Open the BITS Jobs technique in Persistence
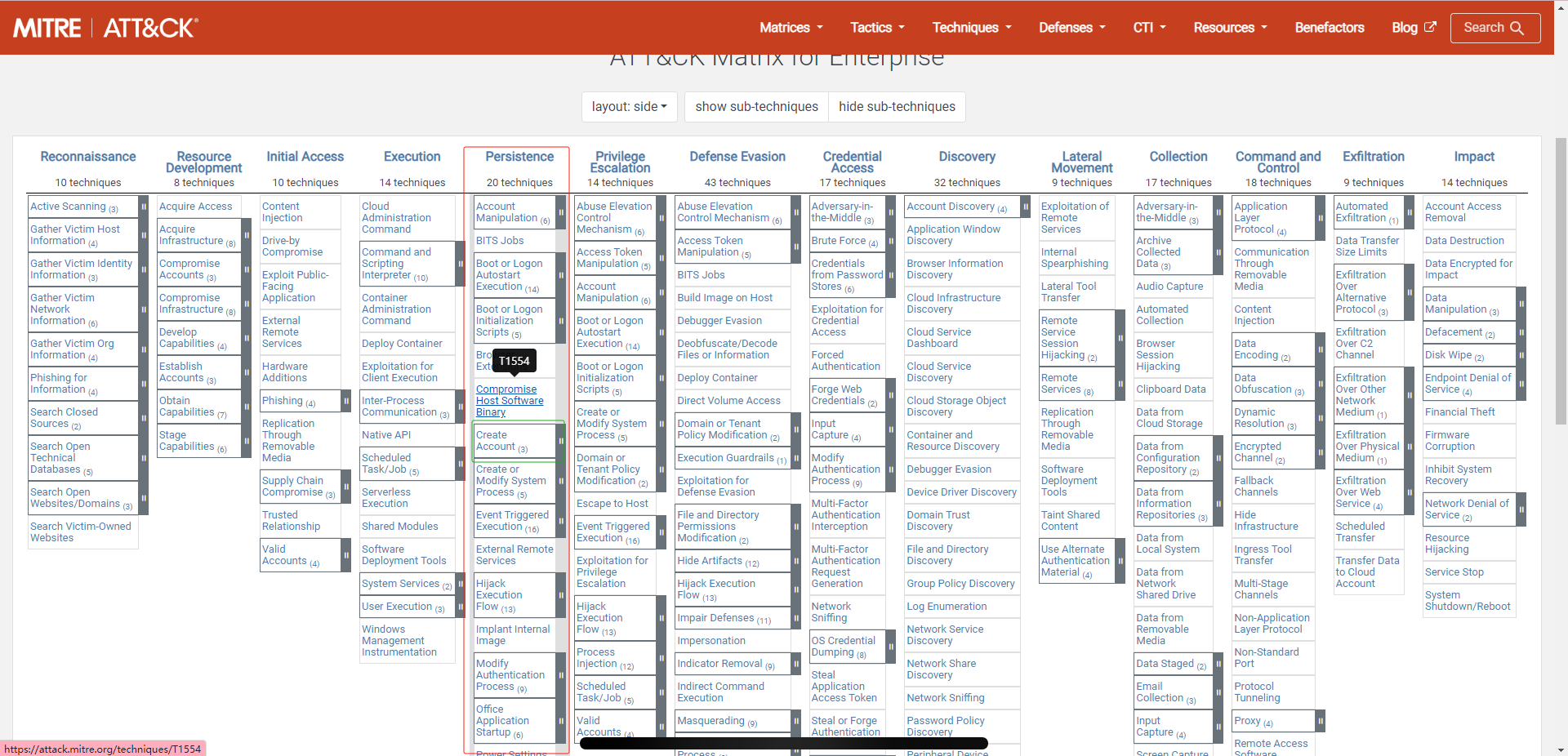1568x756 pixels. [x=500, y=241]
